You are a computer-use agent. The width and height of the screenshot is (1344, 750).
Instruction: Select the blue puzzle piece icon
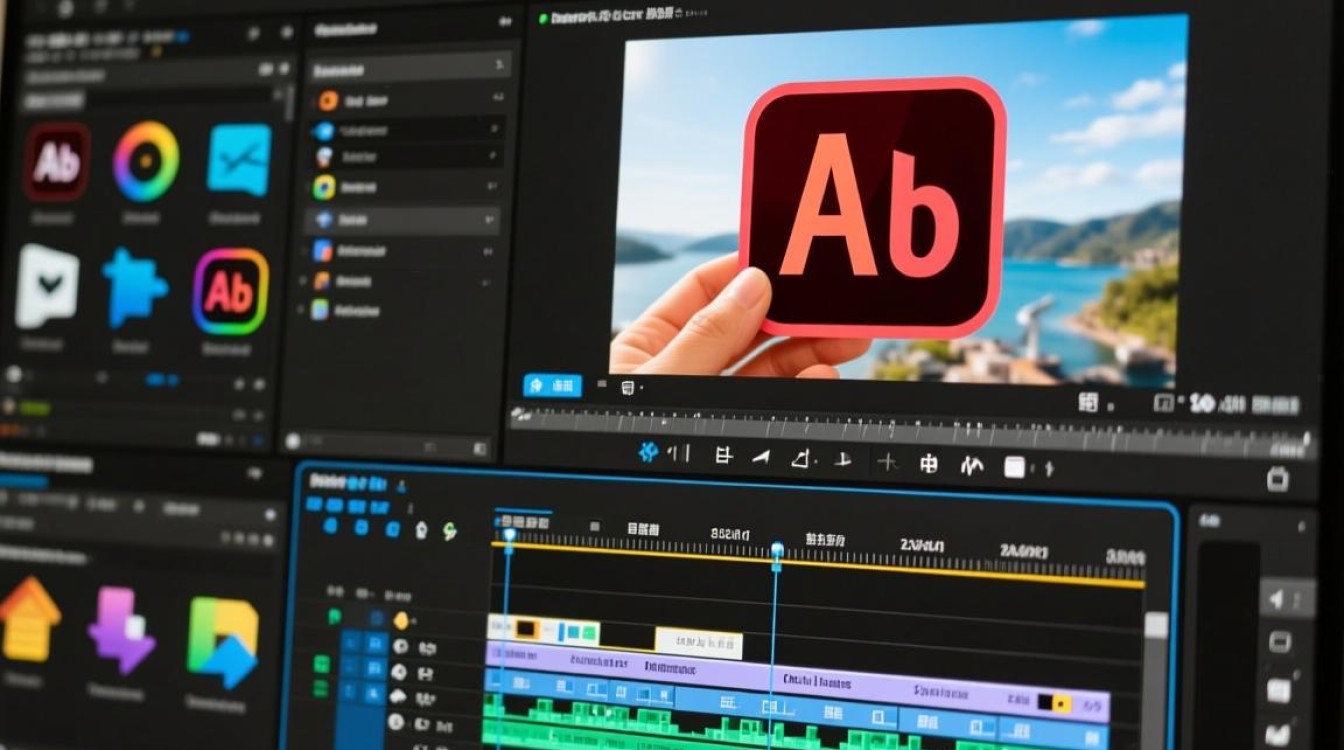134,287
